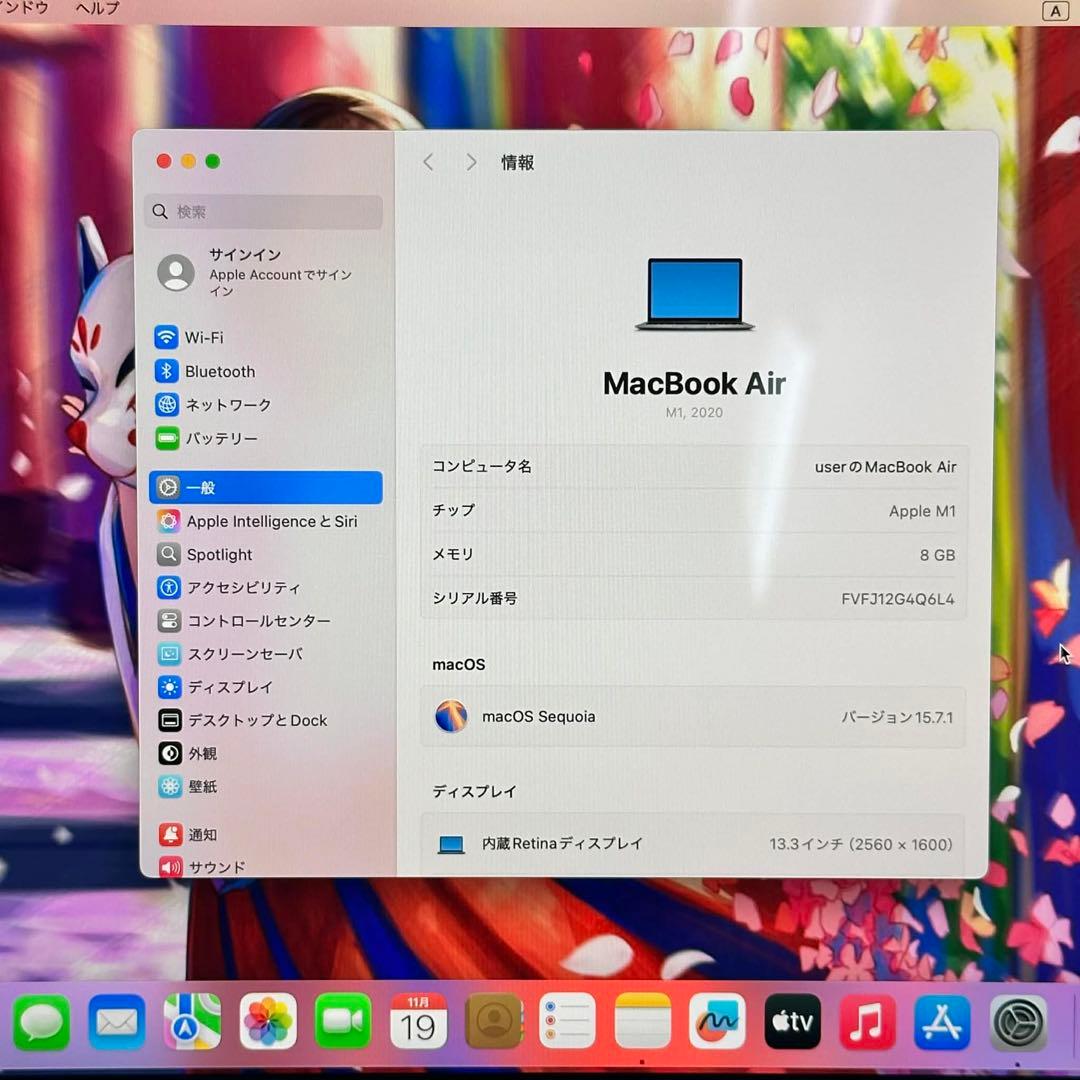Viewport: 1080px width, 1080px height.
Task: Click the input source indicator in menu bar
Action: [1056, 11]
